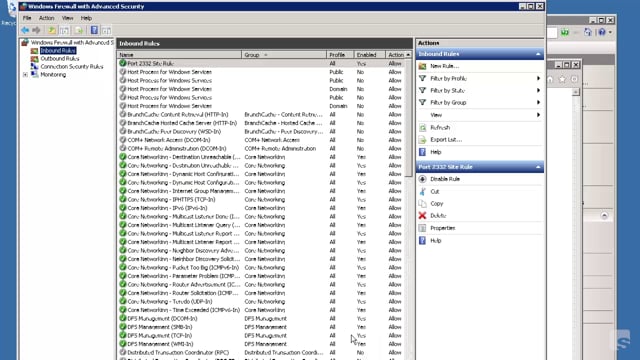
Task: Click the Outbound Rules tree icon
Action: [x=35, y=59]
